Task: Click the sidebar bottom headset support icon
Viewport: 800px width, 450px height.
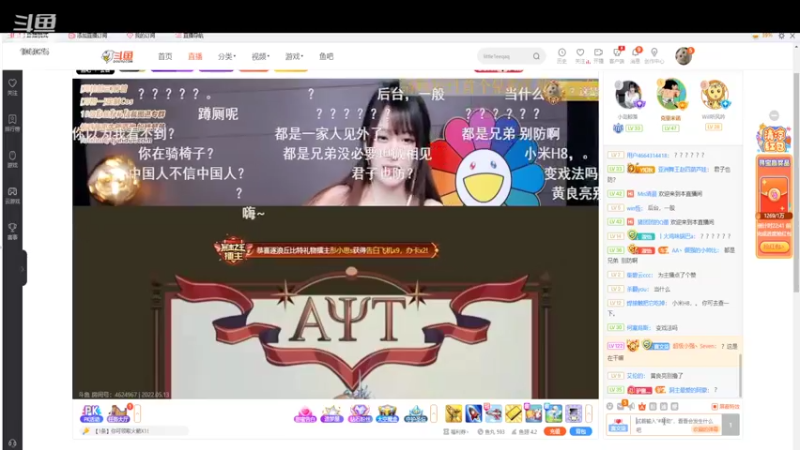Action: pos(12,443)
